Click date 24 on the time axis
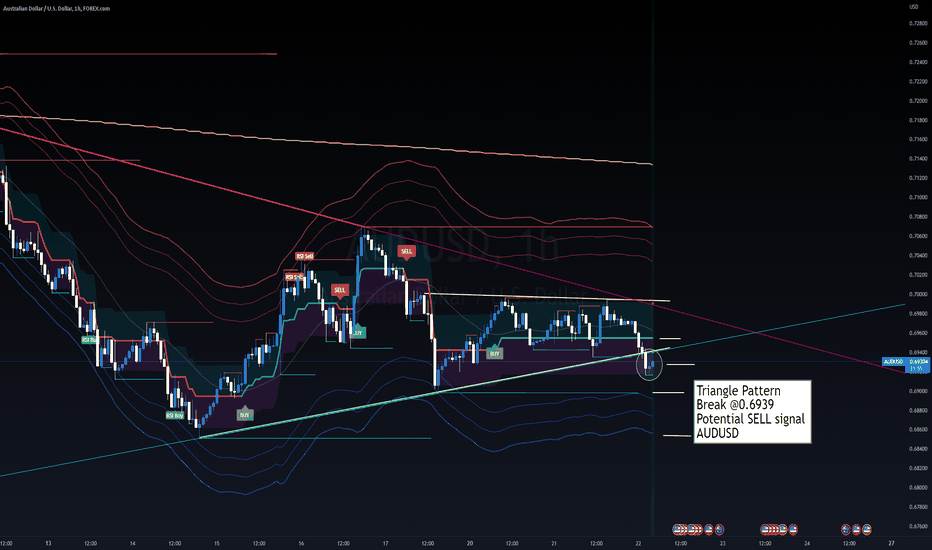 [x=807, y=543]
